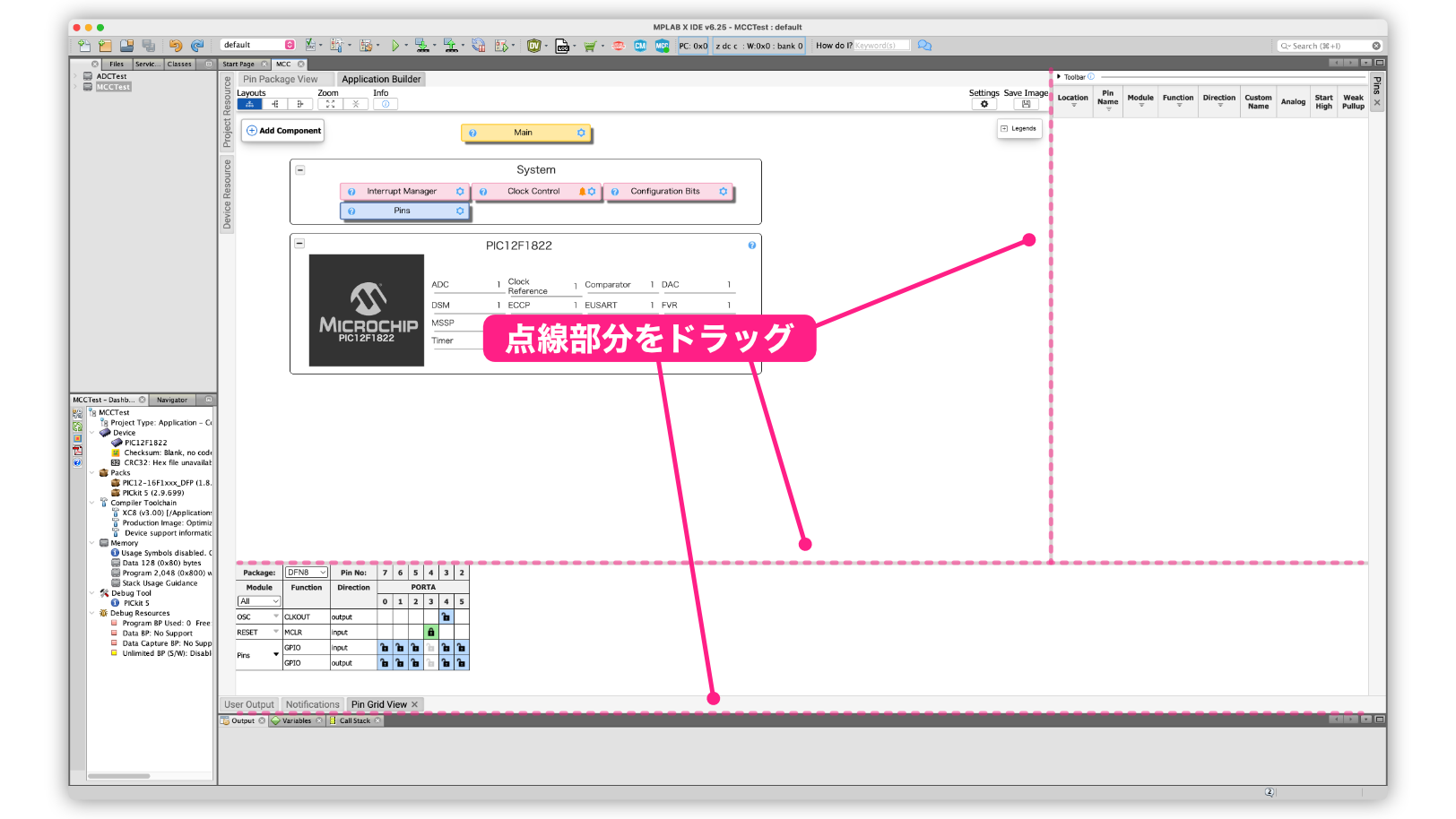
Task: Toggle the green MCLR lock on PORTA 3
Action: 430,633
